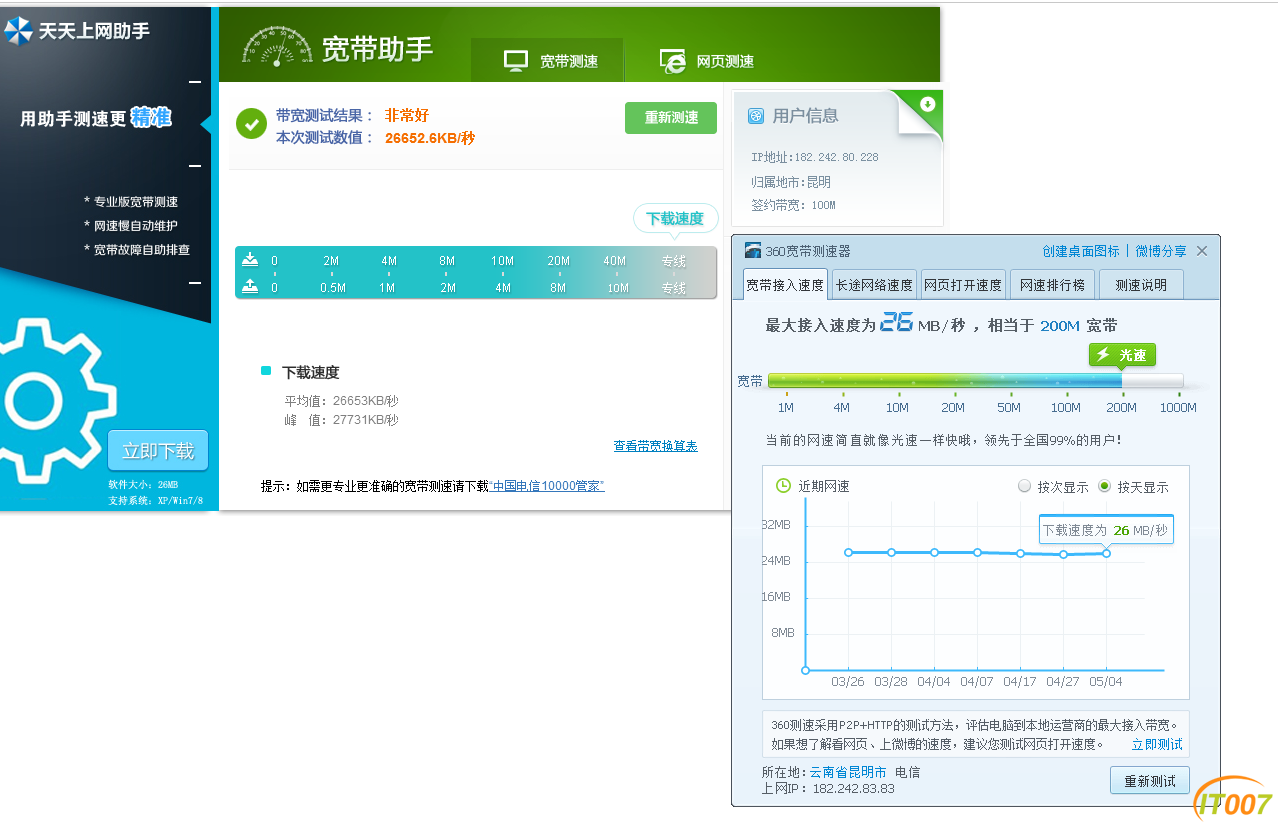The image size is (1278, 827).
Task: Open the 测速说明 tab
Action: [x=1141, y=285]
